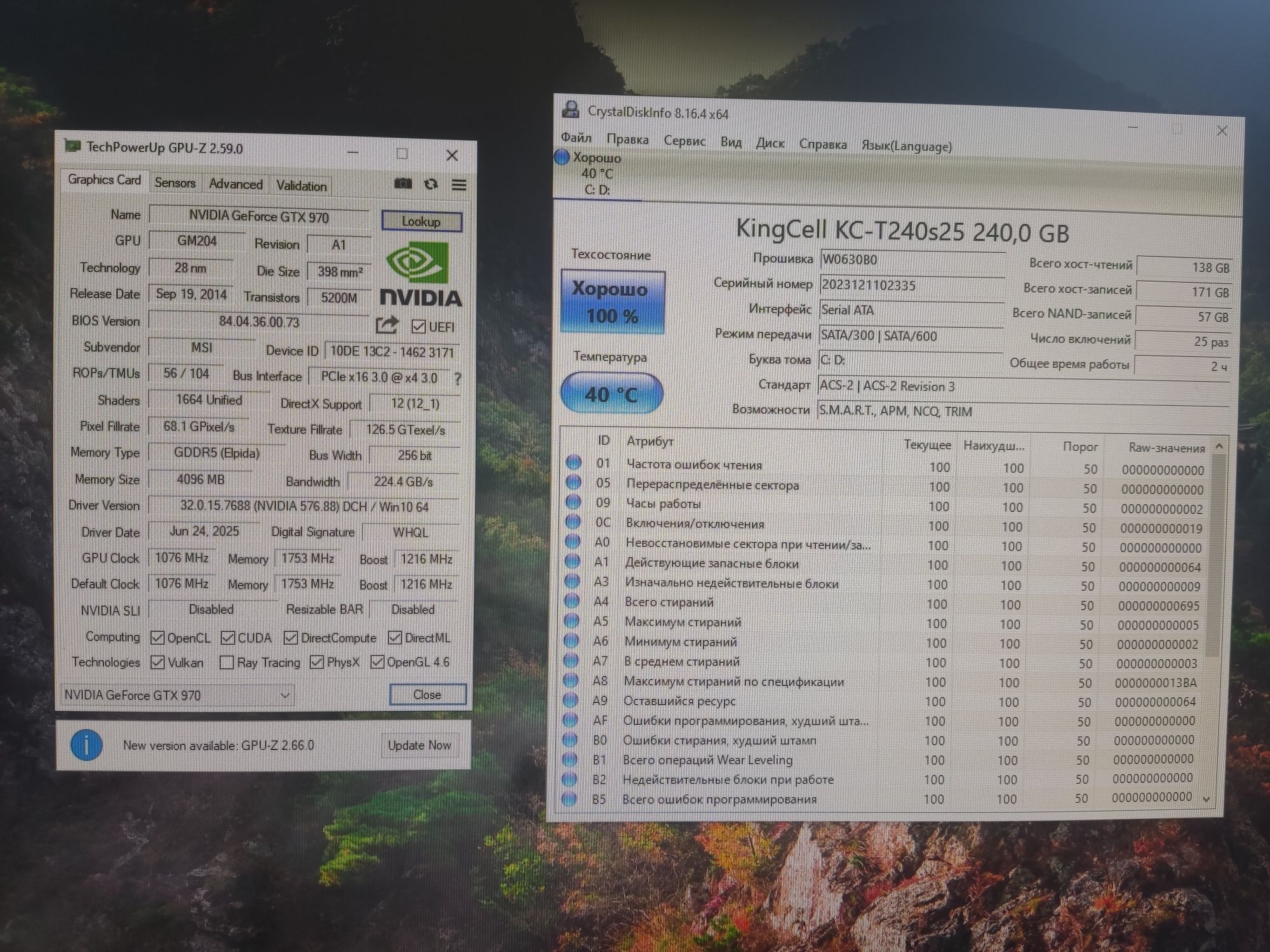
Task: Click the Всего хост-записей value 171 GB
Action: click(x=1184, y=292)
